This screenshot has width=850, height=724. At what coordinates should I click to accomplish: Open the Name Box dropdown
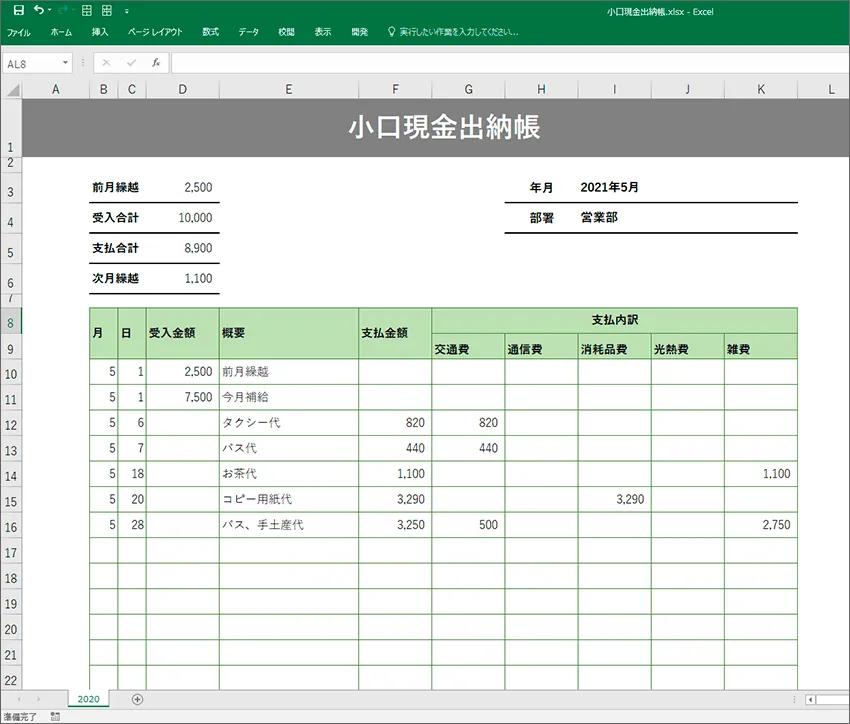(x=65, y=61)
